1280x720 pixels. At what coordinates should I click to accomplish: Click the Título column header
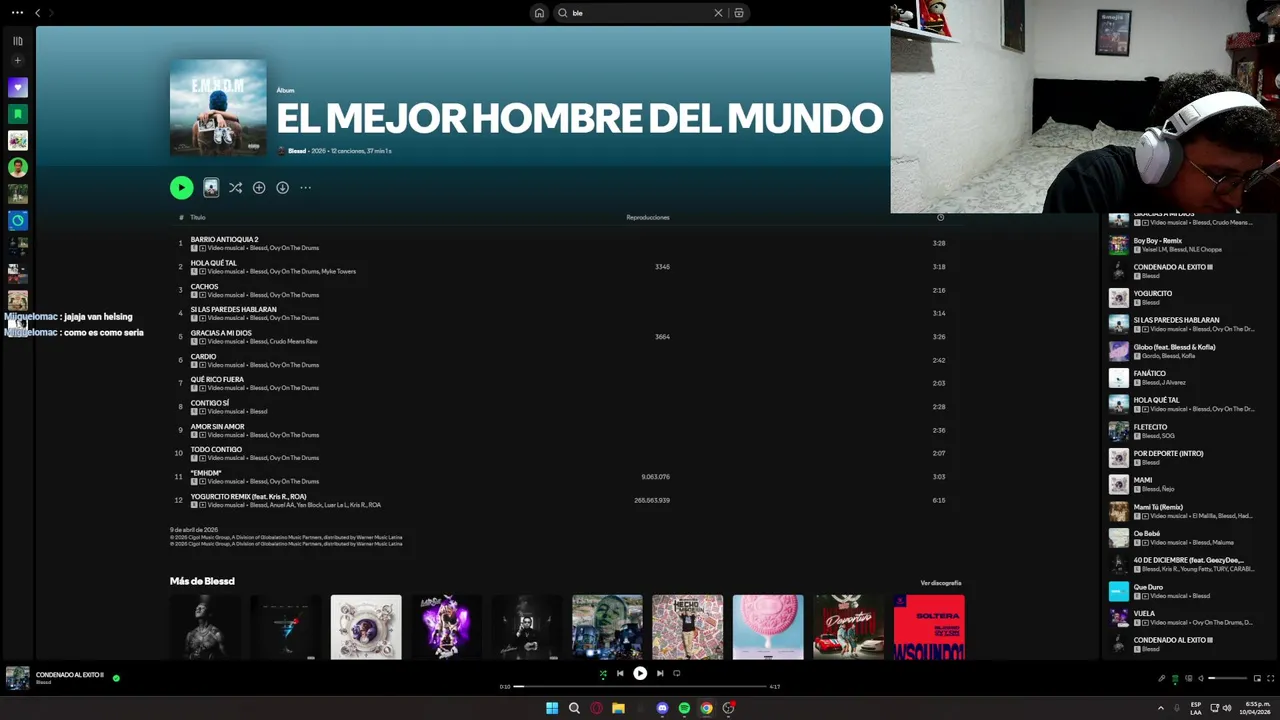click(x=198, y=217)
